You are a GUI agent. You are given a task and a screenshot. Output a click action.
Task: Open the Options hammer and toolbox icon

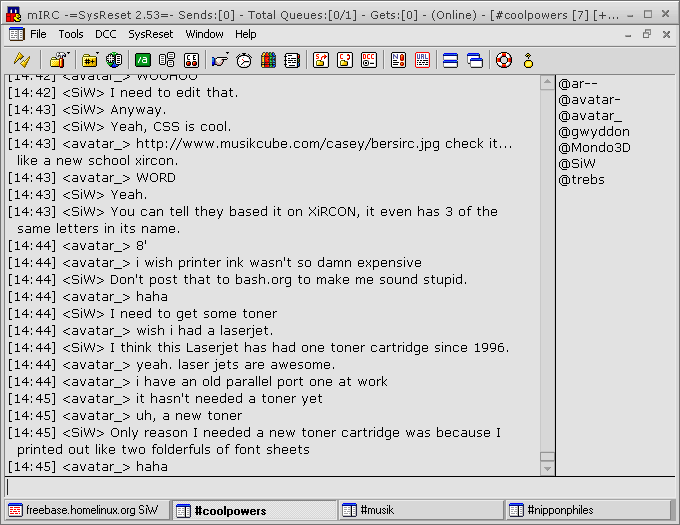57,60
